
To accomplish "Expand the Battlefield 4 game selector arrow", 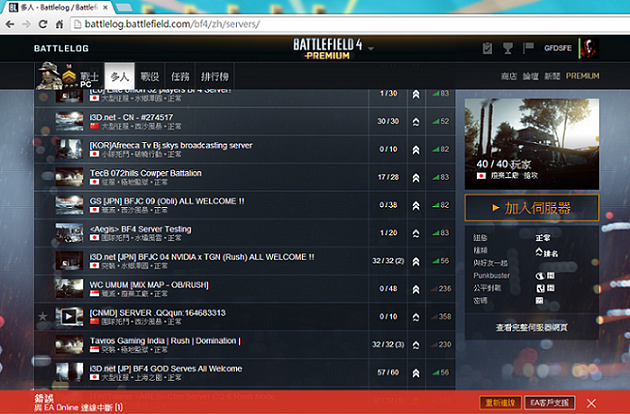I will pos(370,48).
